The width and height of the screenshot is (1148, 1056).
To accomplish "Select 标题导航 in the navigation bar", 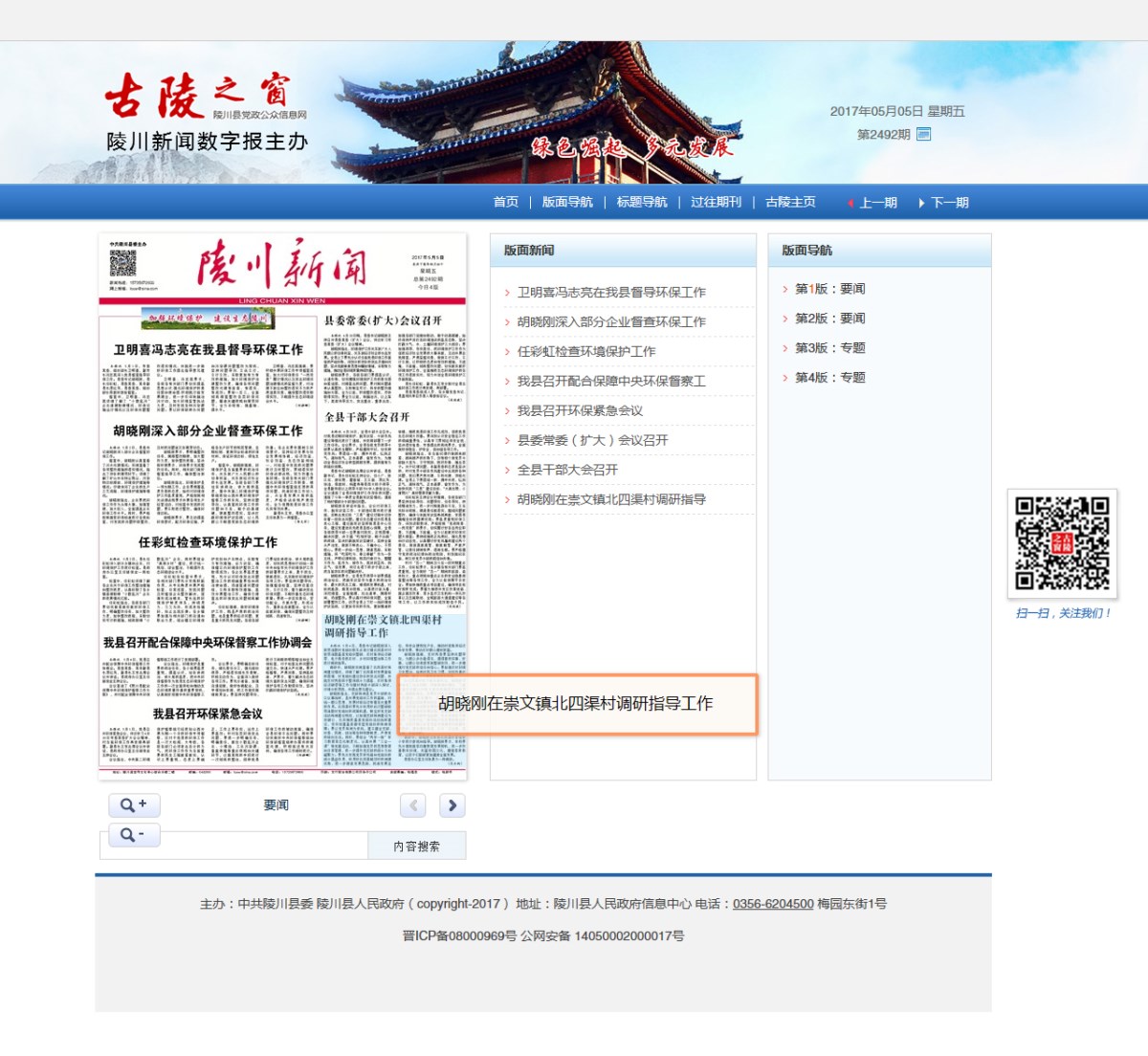I will (642, 202).
